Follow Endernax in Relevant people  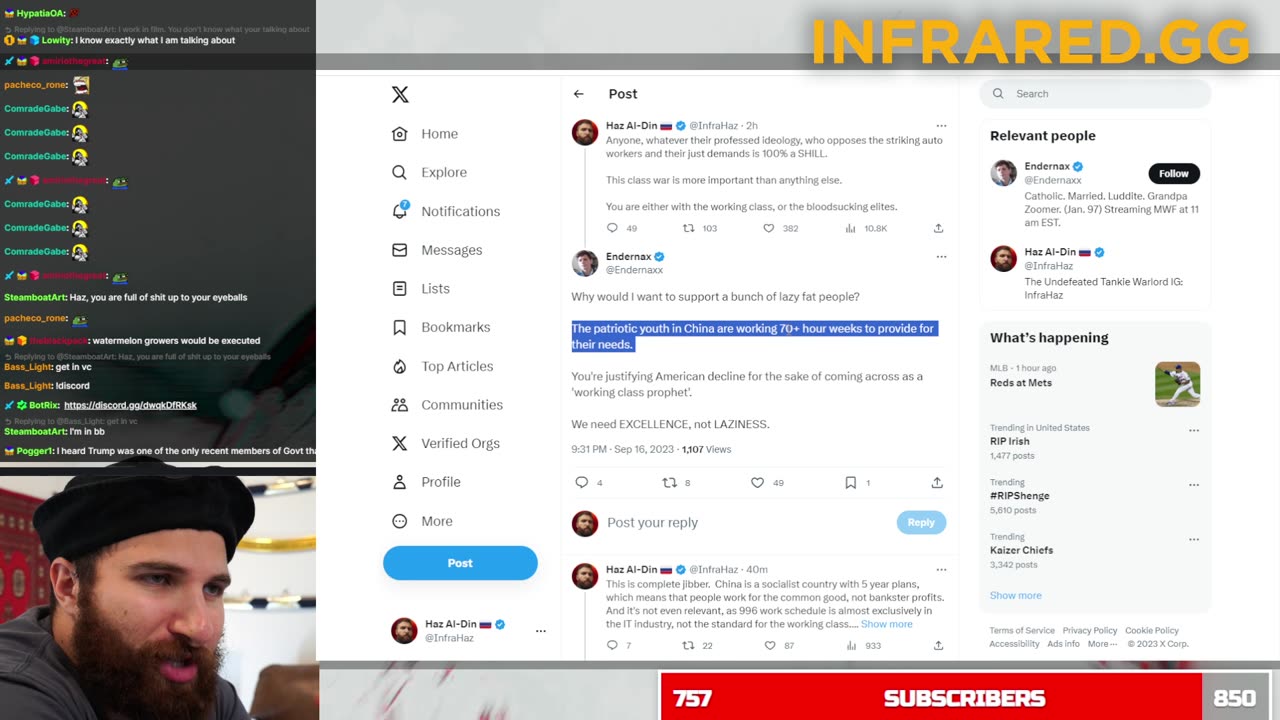[1174, 173]
